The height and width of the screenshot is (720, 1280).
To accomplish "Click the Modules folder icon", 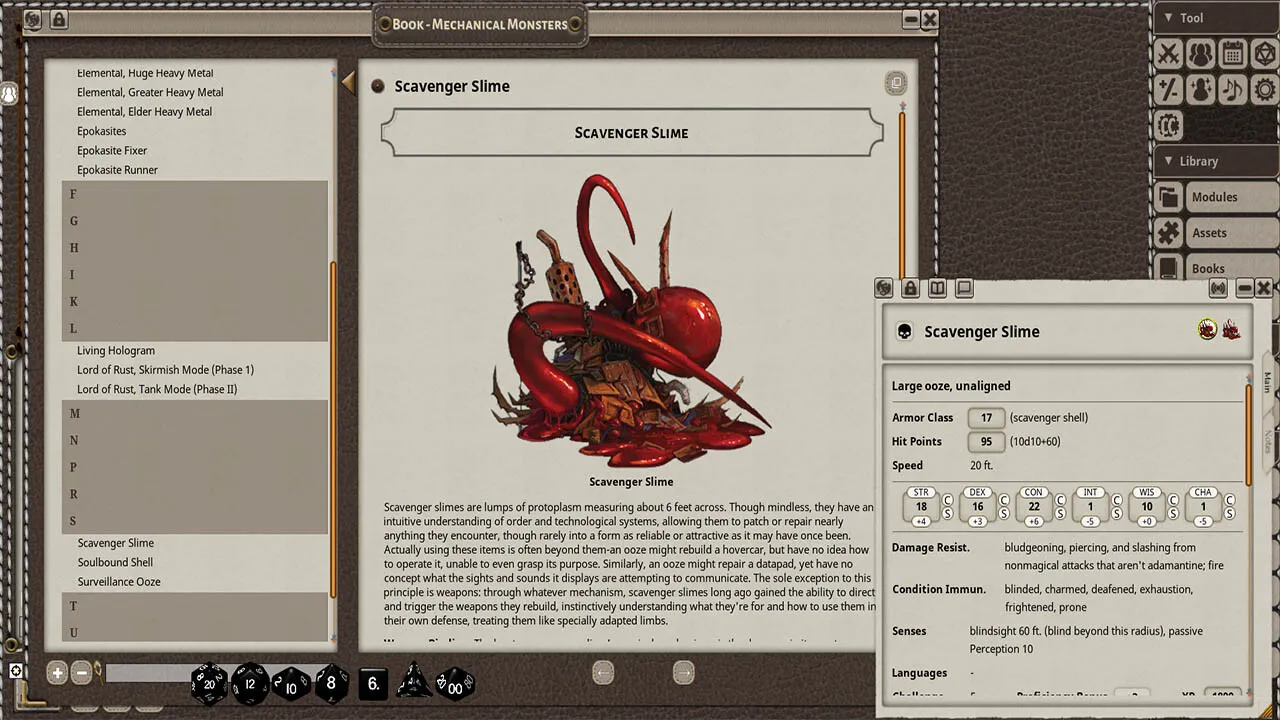I will 1168,197.
